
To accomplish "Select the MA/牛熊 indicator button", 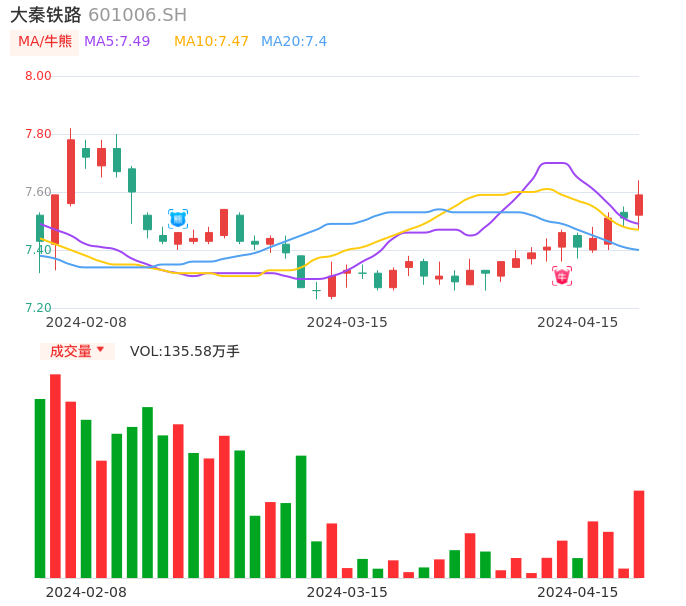I will tap(45, 42).
